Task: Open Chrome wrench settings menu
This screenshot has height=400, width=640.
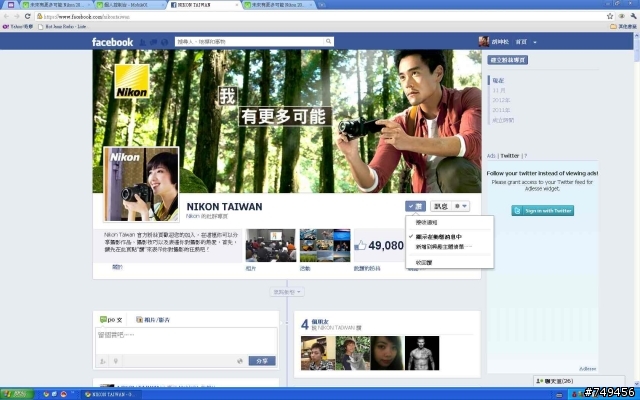Action: coord(633,16)
